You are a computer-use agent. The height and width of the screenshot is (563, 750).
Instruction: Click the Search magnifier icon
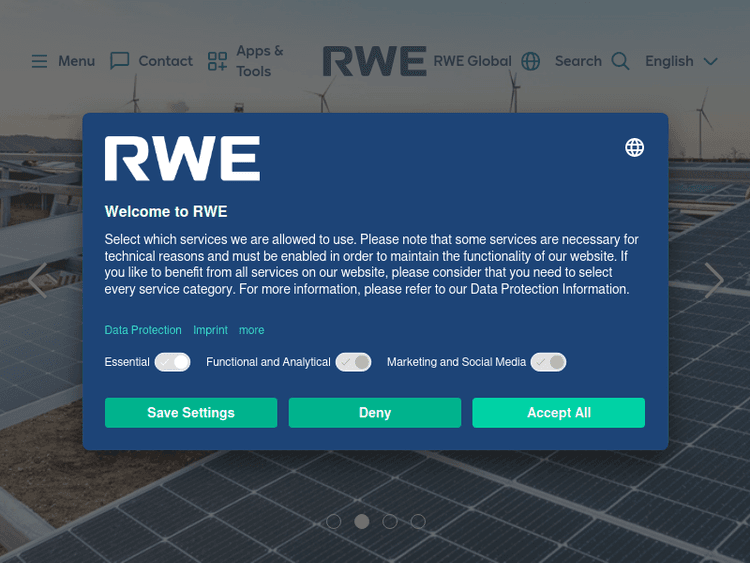(x=620, y=61)
